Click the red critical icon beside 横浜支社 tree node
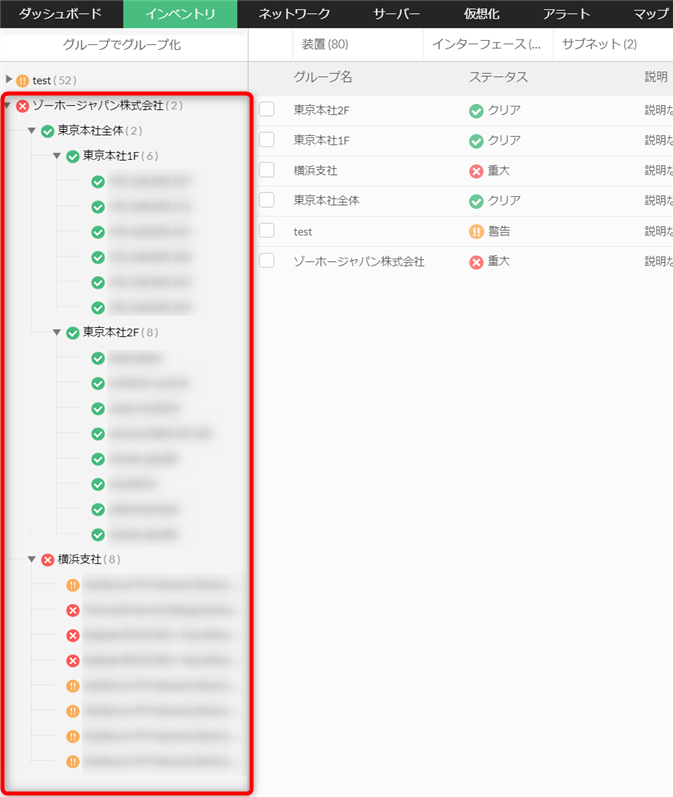The image size is (673, 797). pos(48,560)
